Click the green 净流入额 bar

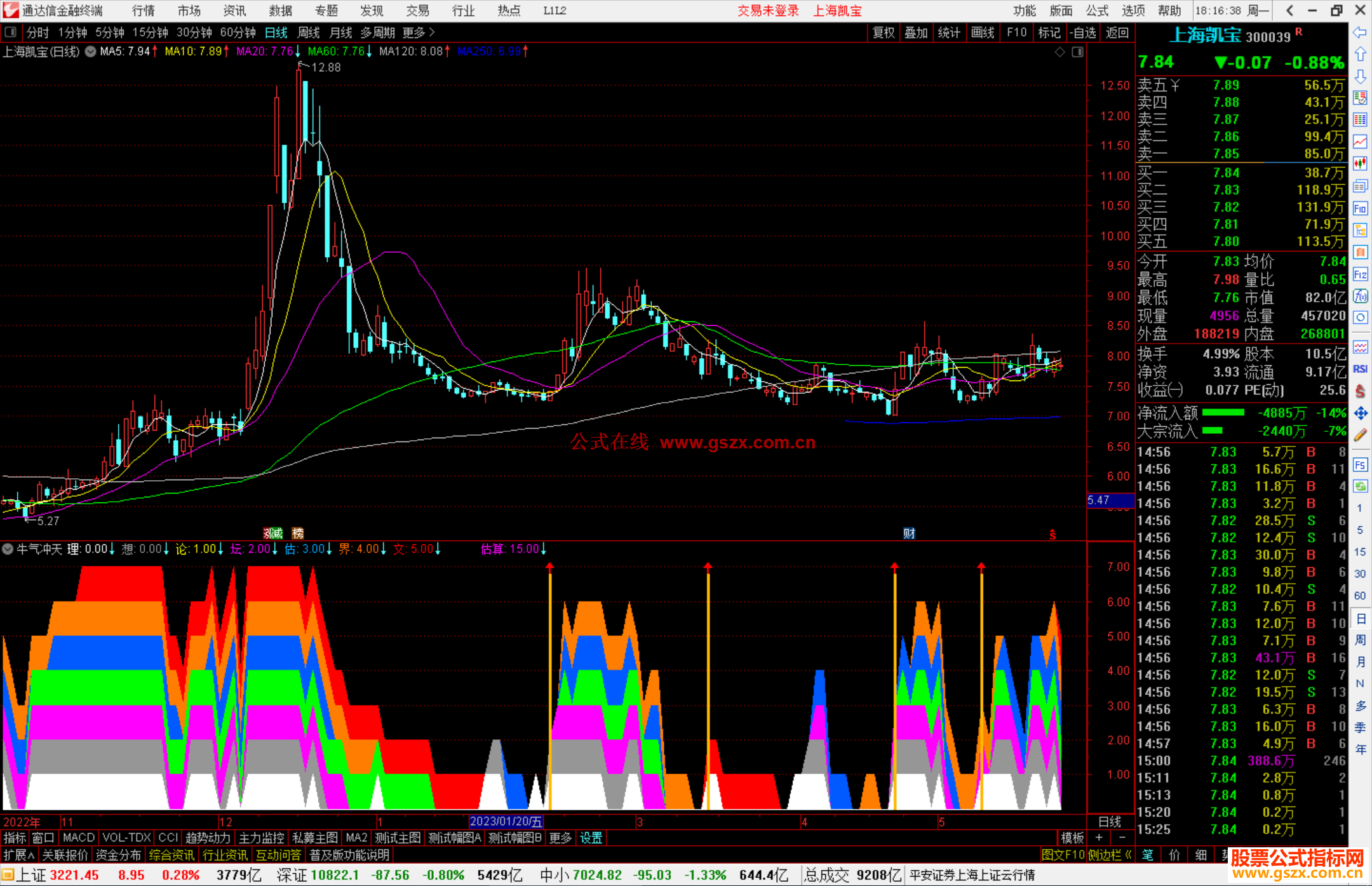tap(1223, 413)
